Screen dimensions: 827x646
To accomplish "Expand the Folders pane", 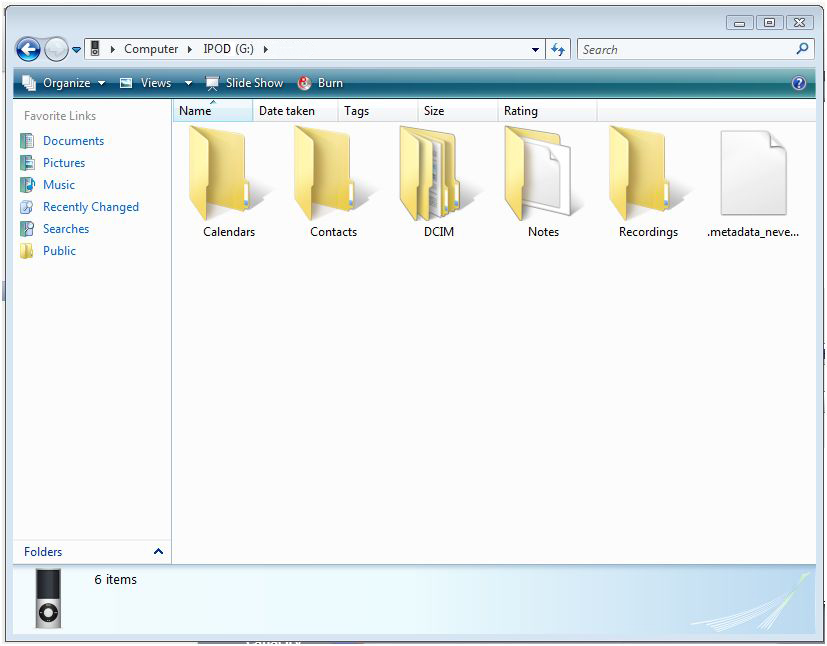I will point(158,552).
